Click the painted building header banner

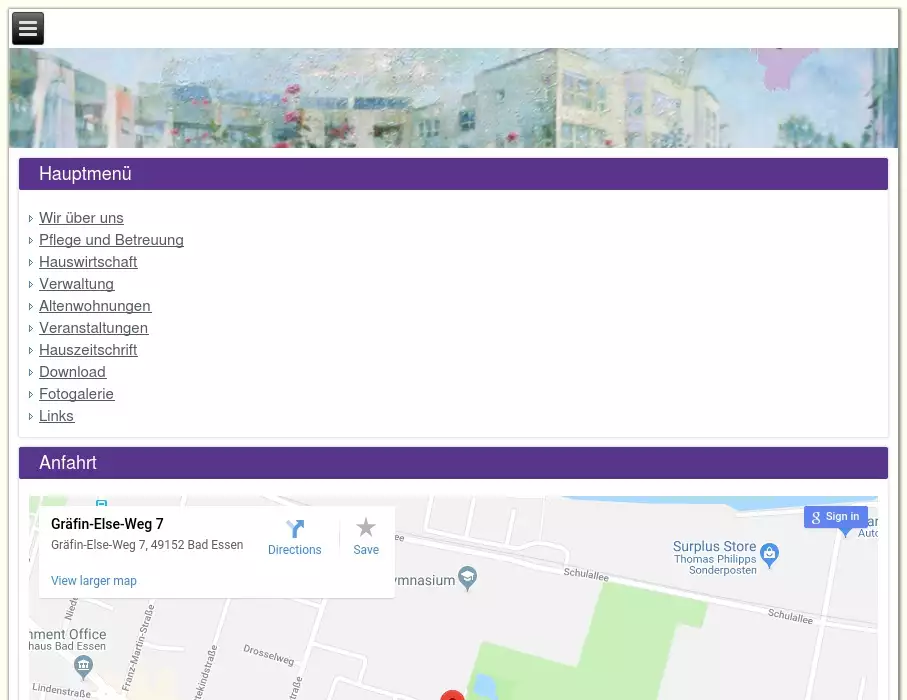pyautogui.click(x=453, y=98)
